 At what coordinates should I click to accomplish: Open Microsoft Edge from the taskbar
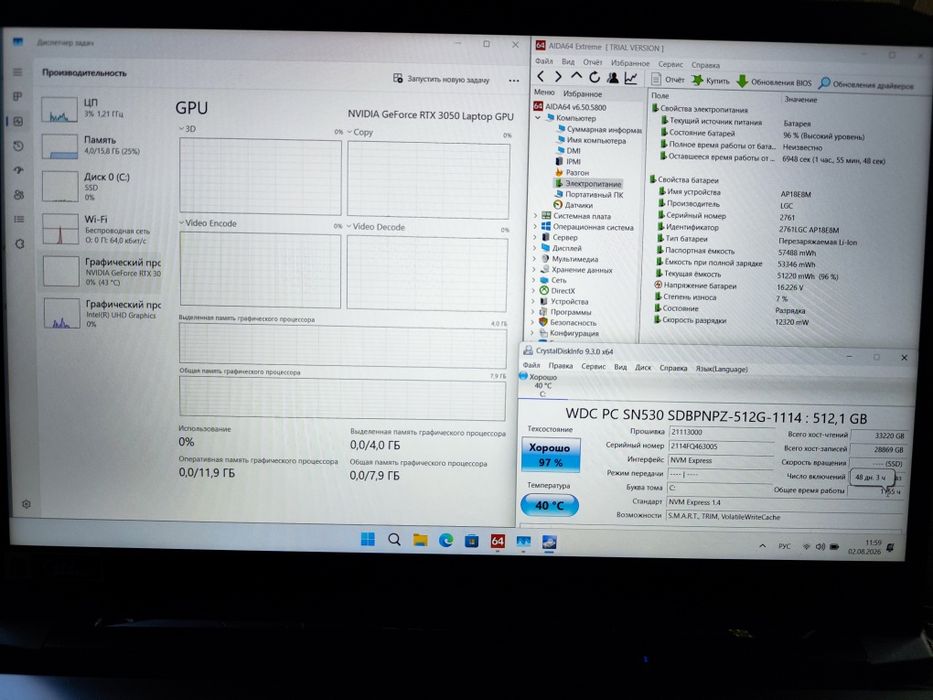coord(446,540)
